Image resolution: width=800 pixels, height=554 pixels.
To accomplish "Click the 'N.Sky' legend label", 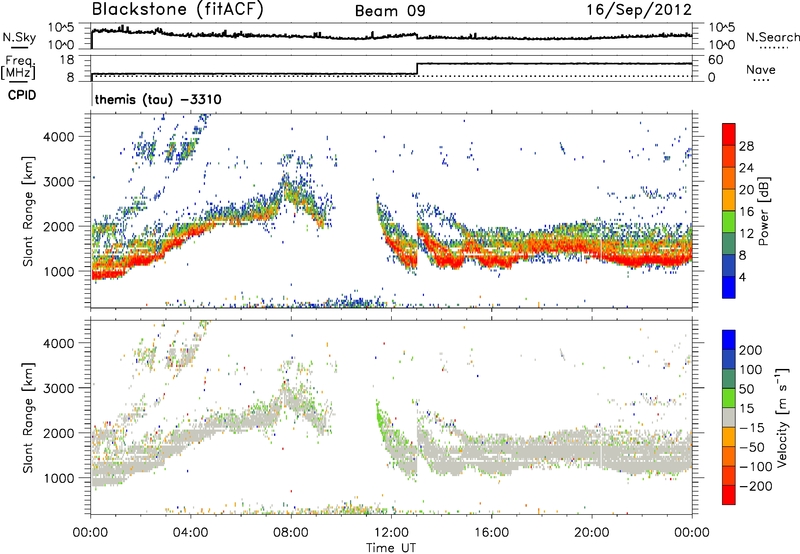I will pos(19,37).
